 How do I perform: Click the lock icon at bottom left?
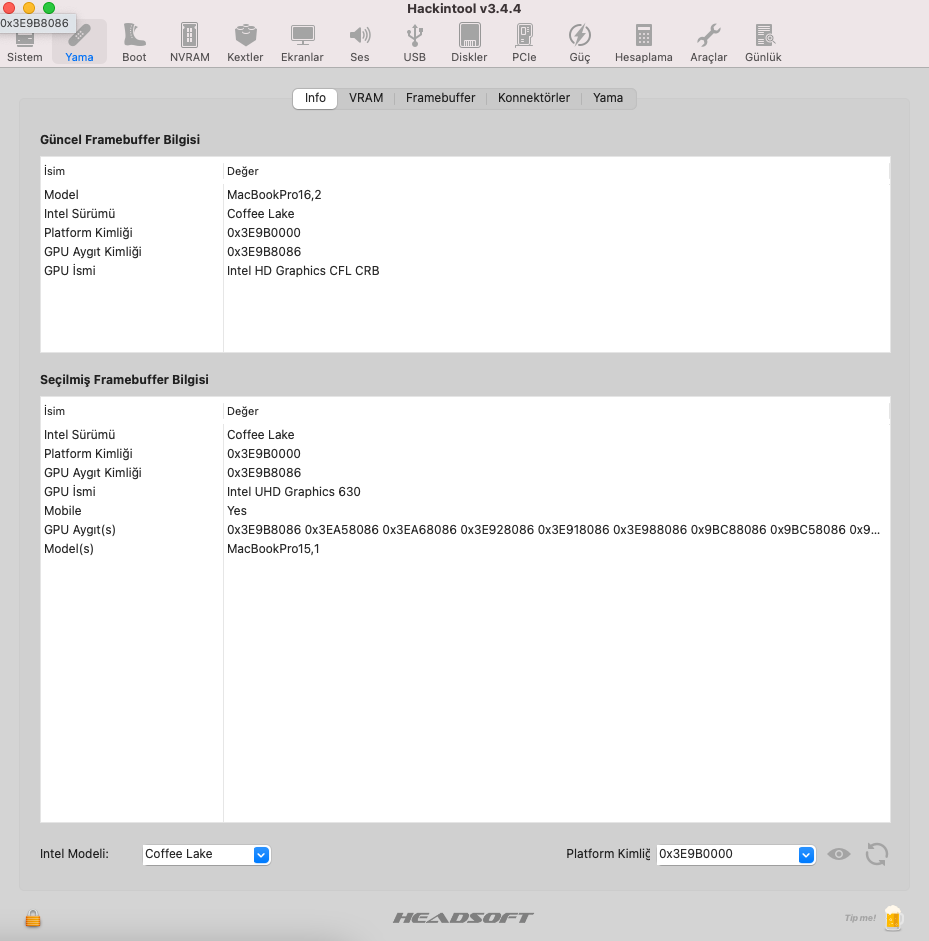coord(33,918)
